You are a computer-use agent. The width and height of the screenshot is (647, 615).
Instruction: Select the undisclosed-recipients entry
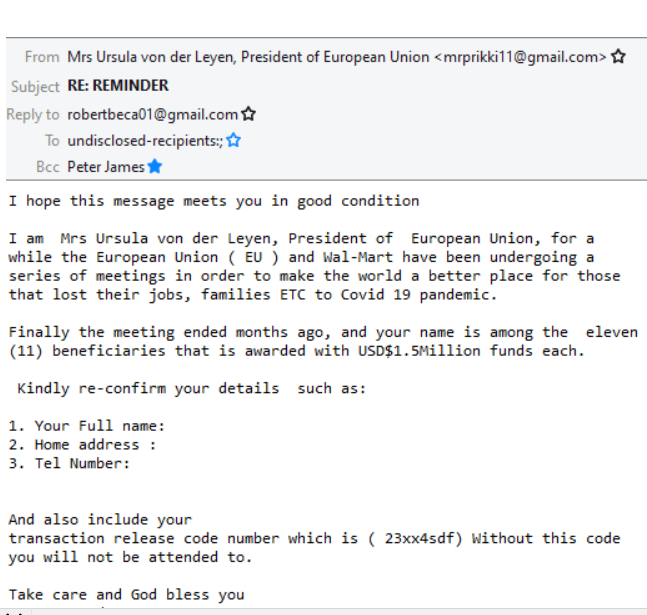tap(145, 141)
